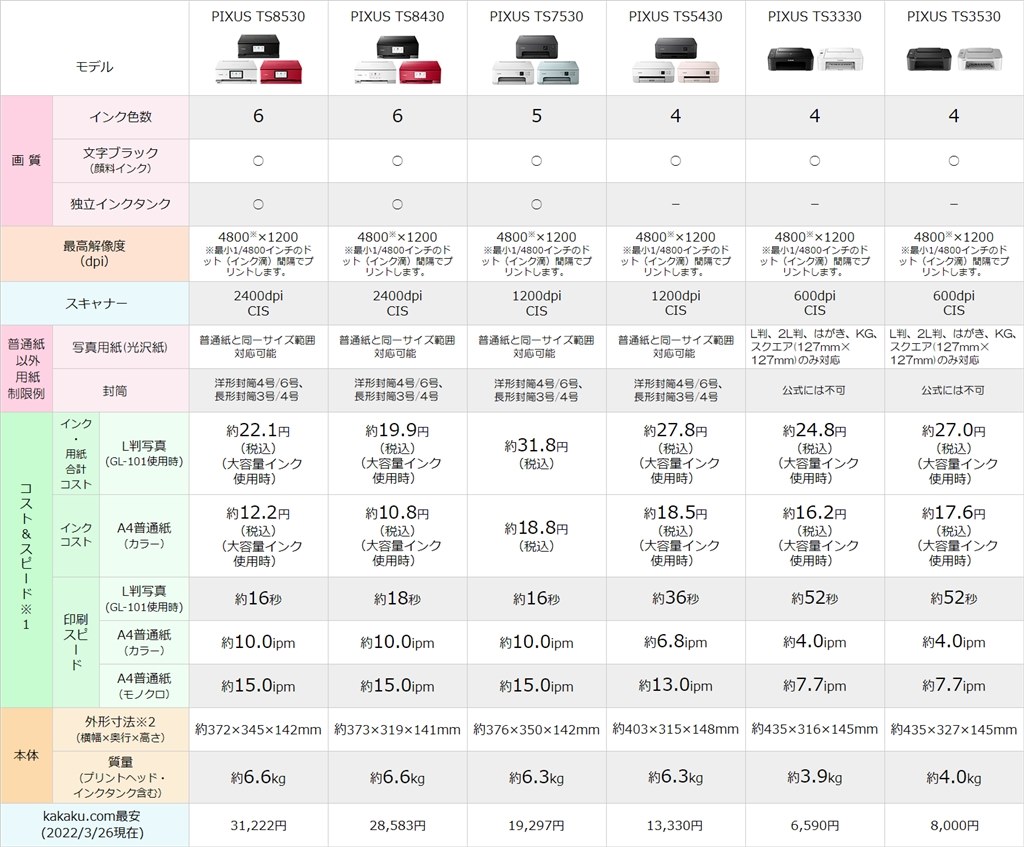Click the "封筒" row label
This screenshot has width=1024, height=847.
click(x=115, y=391)
